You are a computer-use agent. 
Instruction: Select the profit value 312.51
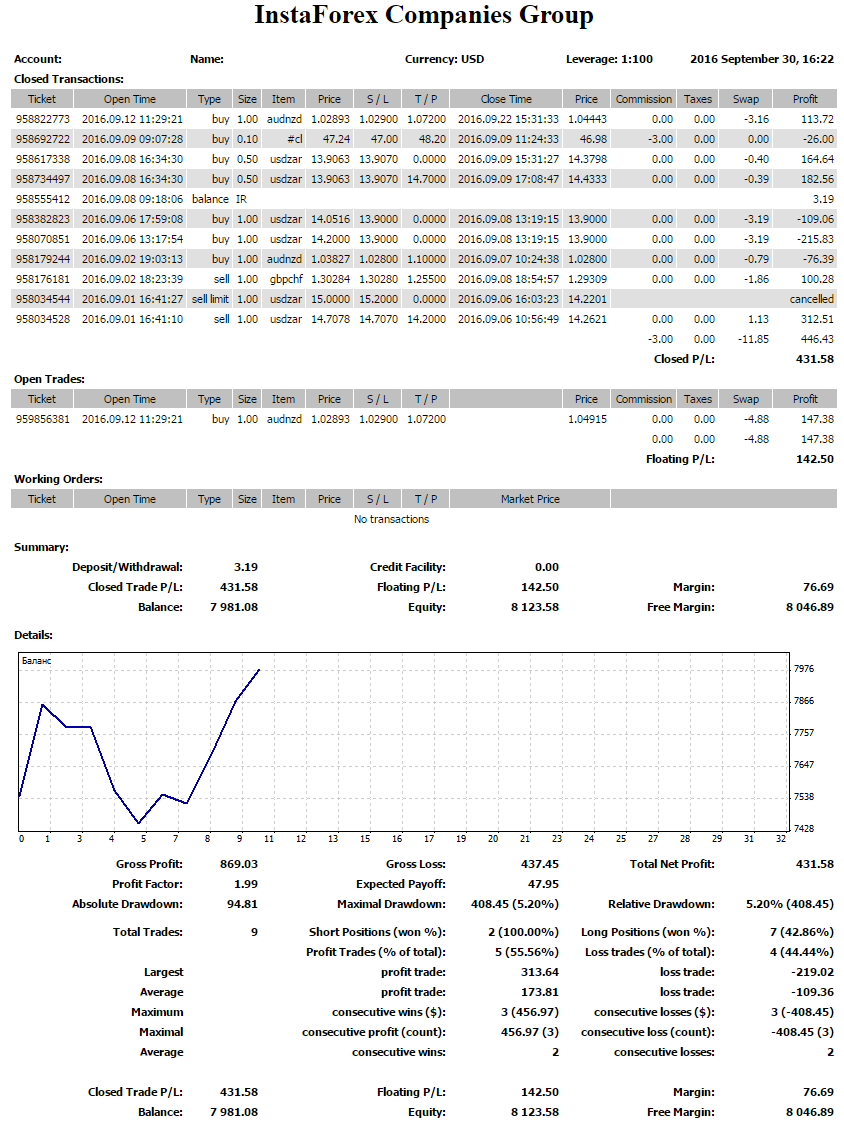817,319
